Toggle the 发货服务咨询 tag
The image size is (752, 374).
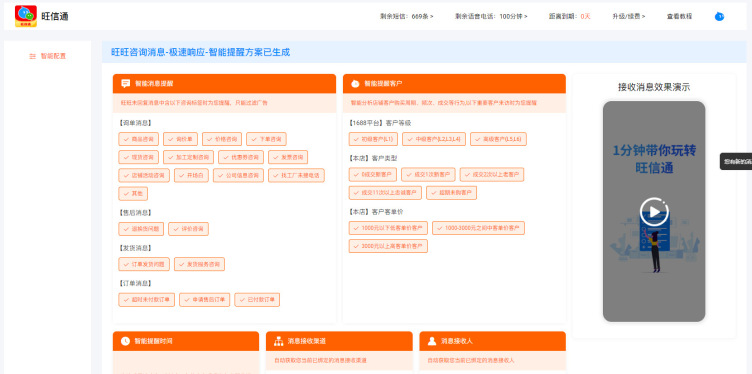[199, 264]
